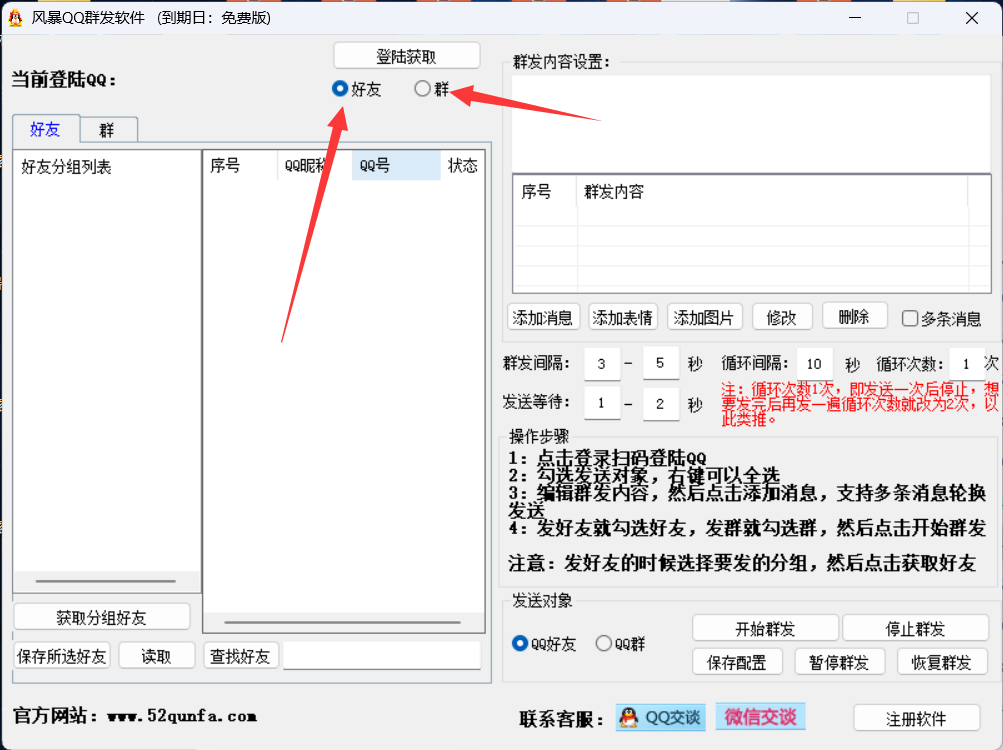This screenshot has width=1003, height=750.
Task: Click the app penguin icon in title bar
Action: coord(15,18)
